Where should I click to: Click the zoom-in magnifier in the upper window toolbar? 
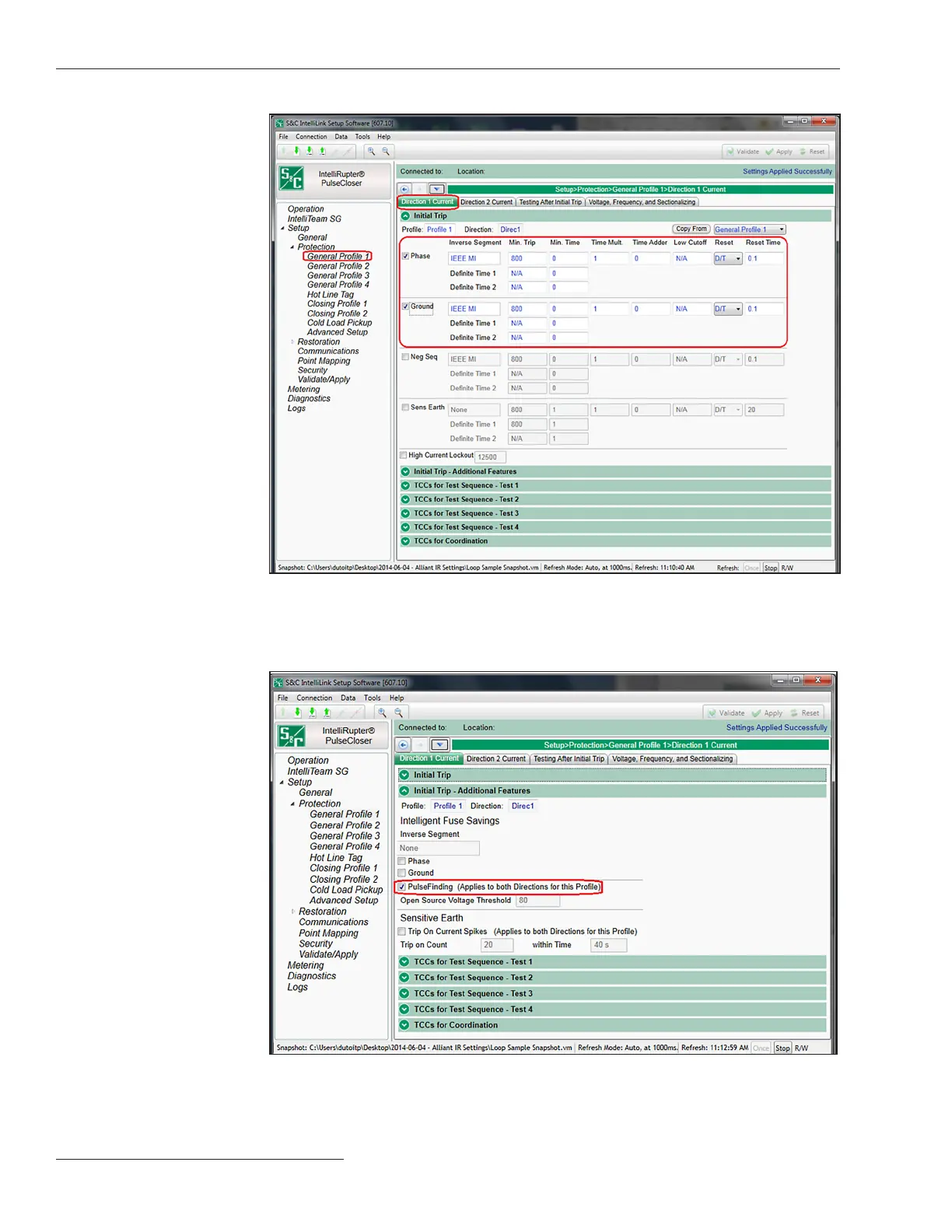(x=372, y=152)
